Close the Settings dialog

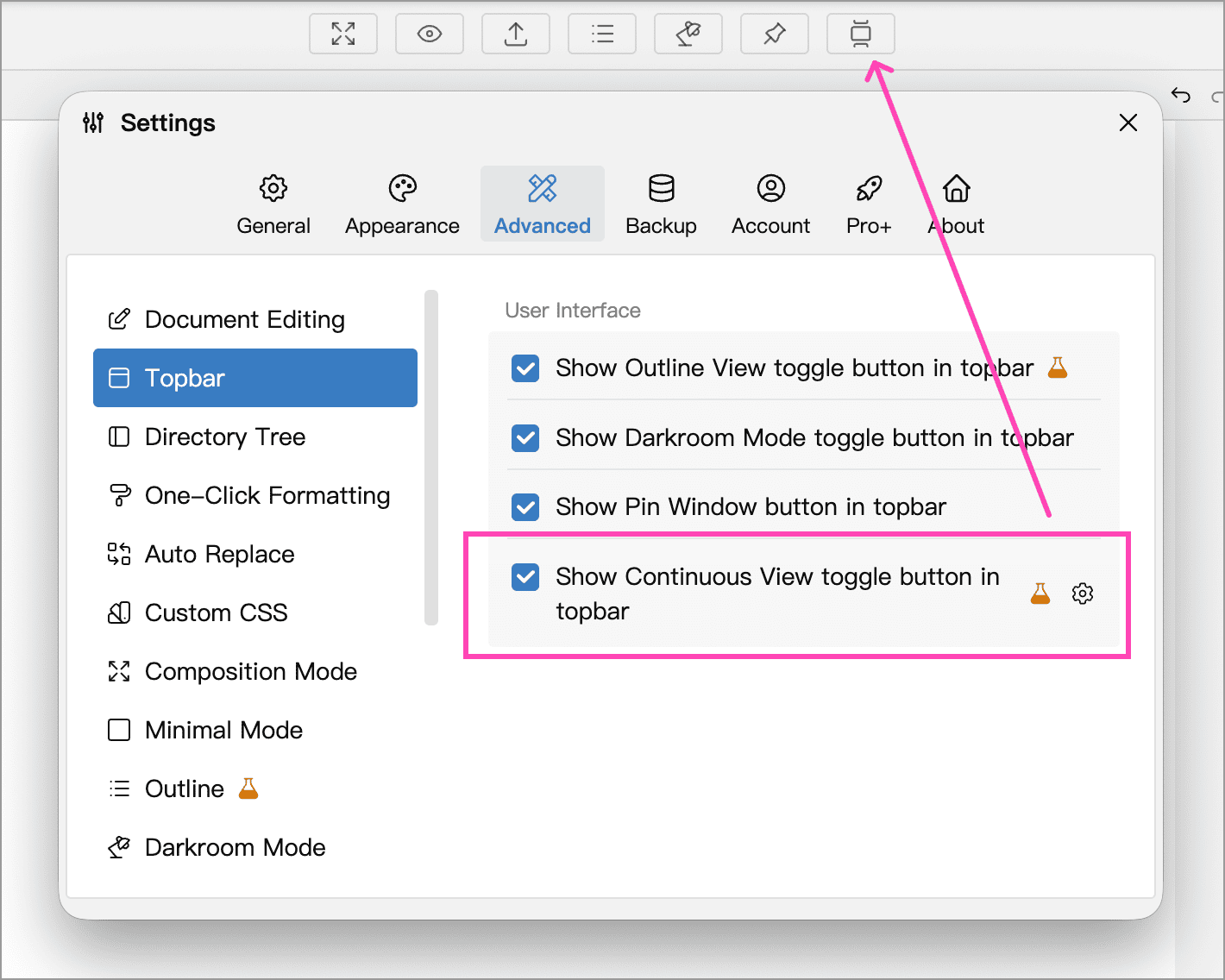1128,122
